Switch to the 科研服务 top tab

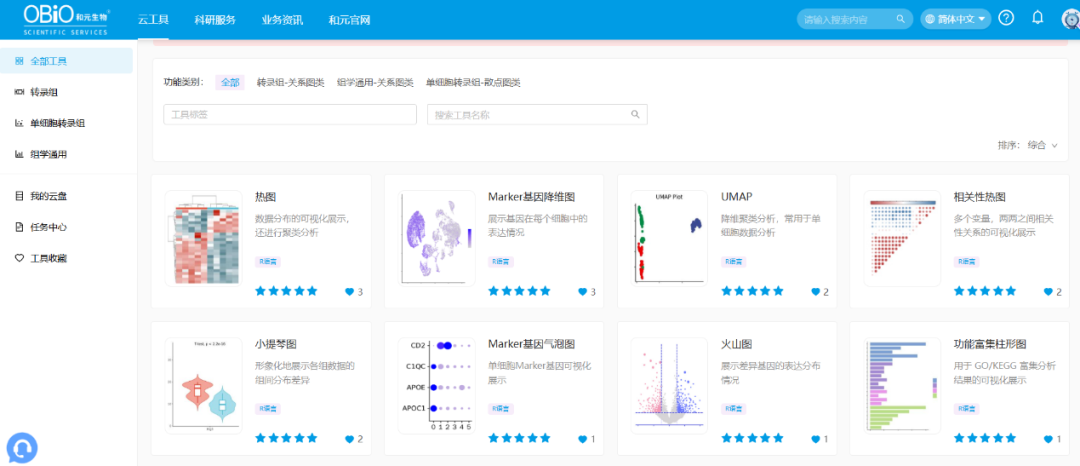[215, 20]
